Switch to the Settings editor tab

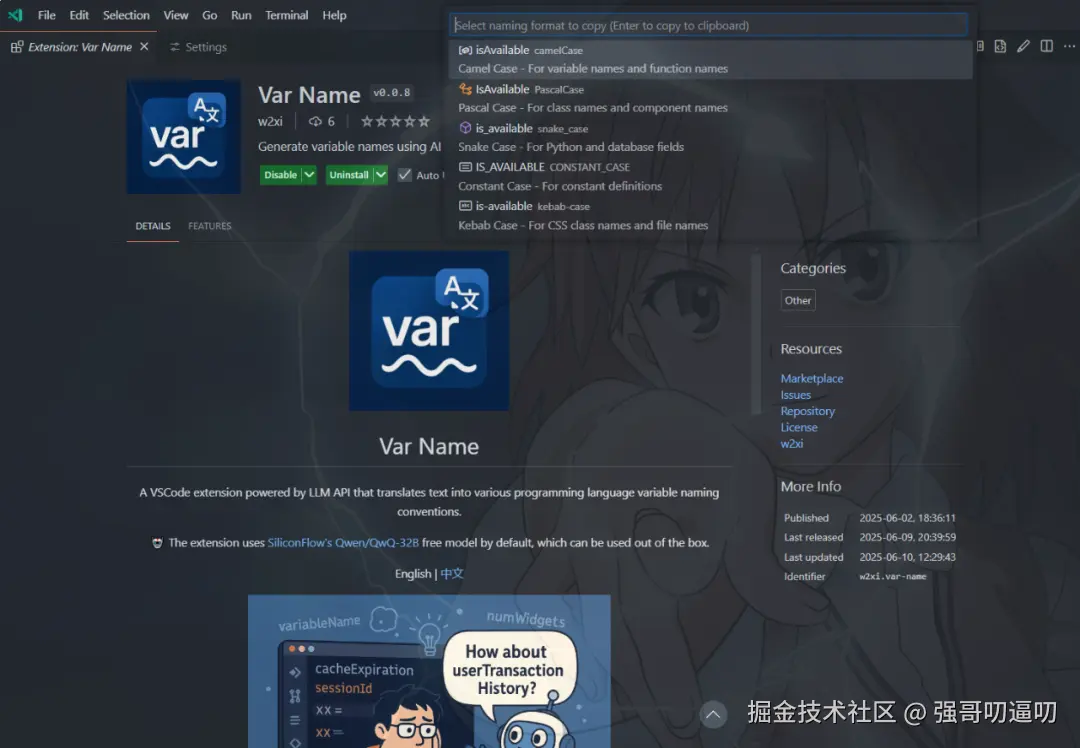[x=198, y=47]
